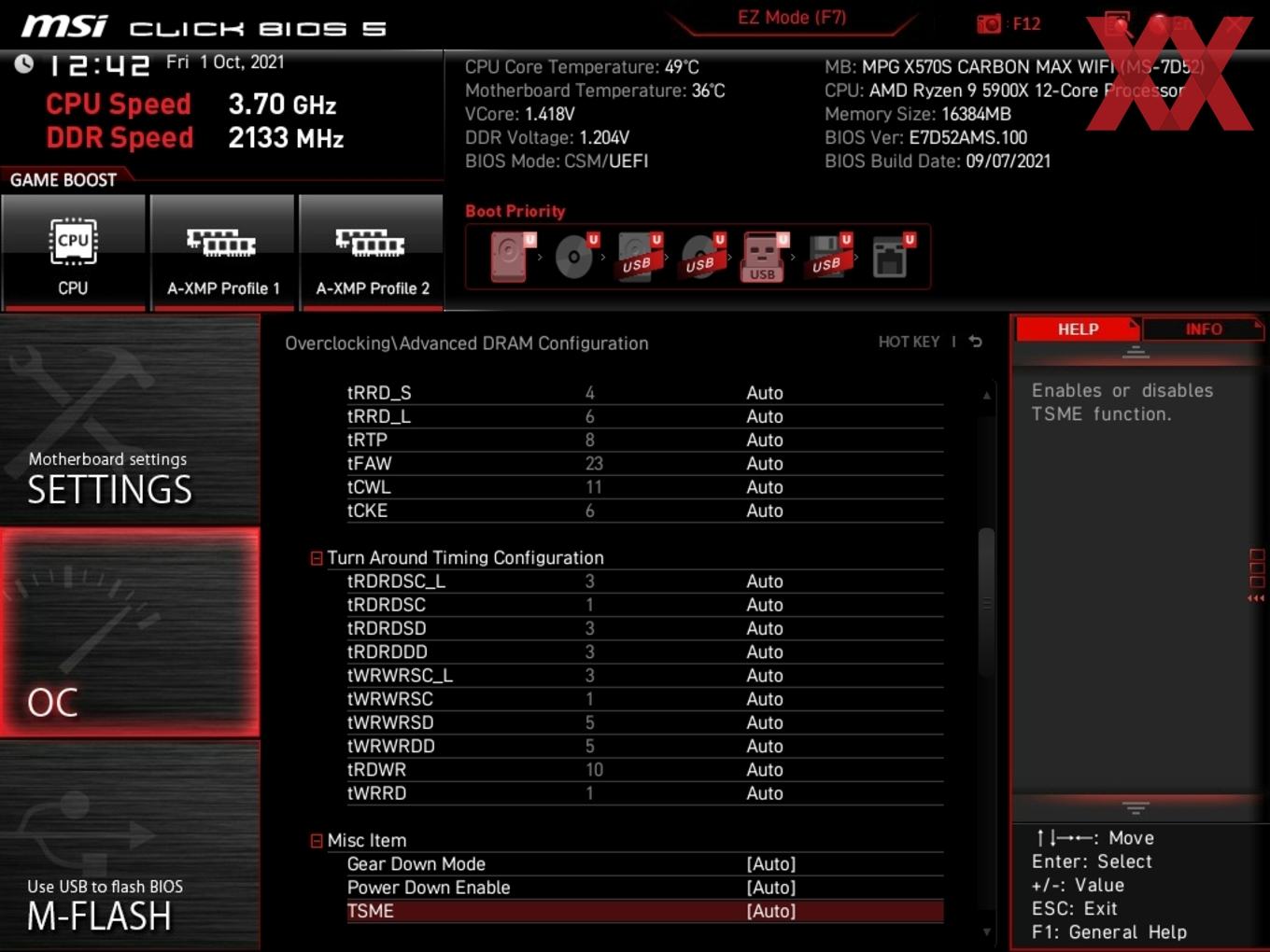The width and height of the screenshot is (1270, 952).
Task: Select the USB floppy boot device
Action: pyautogui.click(x=828, y=257)
